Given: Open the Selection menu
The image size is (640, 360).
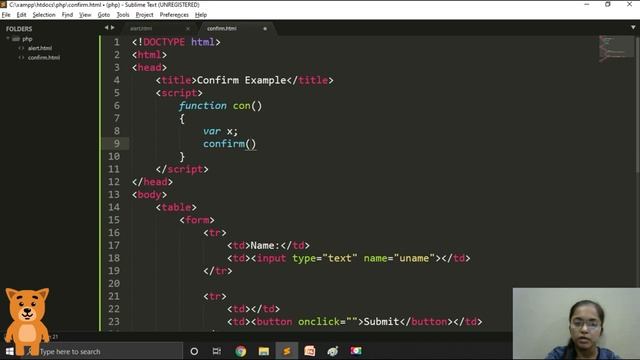Looking at the screenshot, I should 44,15.
